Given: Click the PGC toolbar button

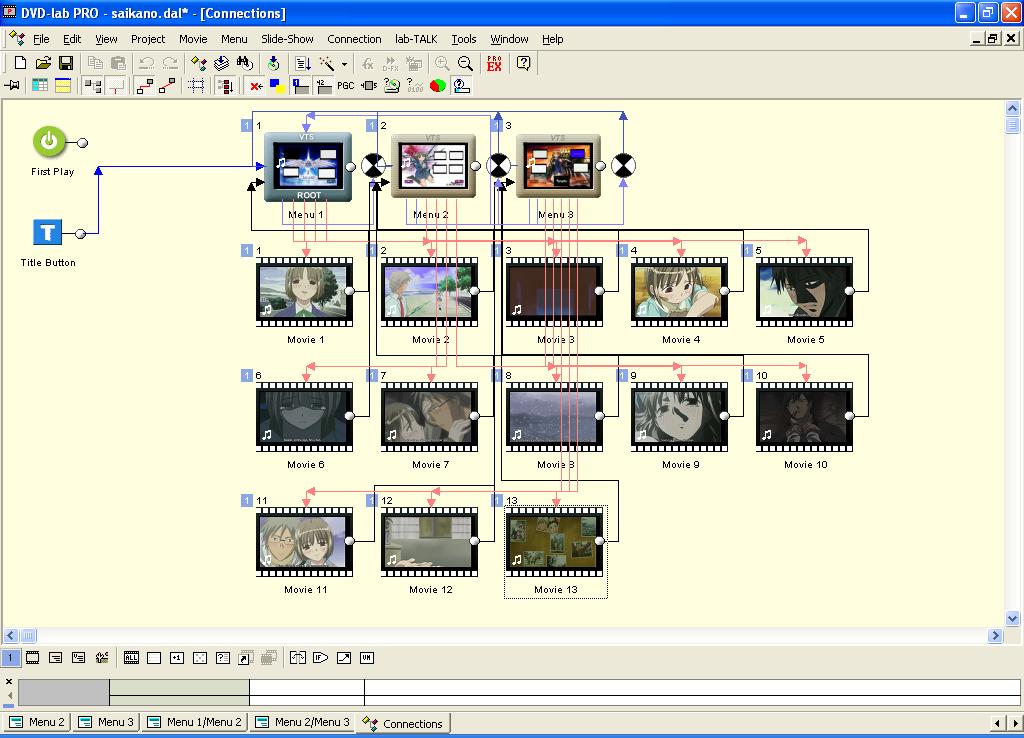Looking at the screenshot, I should click(x=345, y=86).
